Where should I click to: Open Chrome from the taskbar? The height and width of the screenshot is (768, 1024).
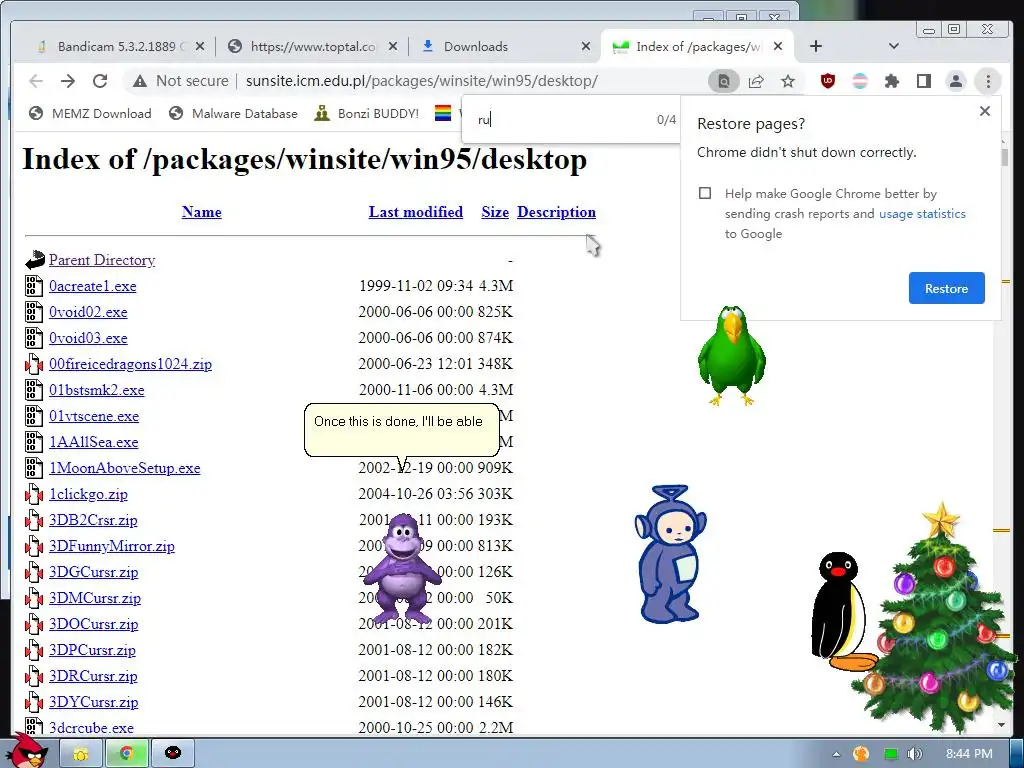click(x=127, y=754)
